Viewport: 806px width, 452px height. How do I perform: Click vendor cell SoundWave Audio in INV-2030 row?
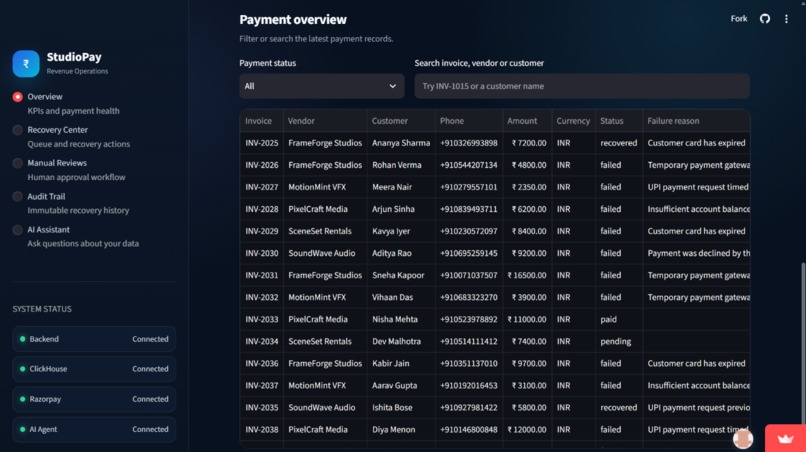click(325, 253)
